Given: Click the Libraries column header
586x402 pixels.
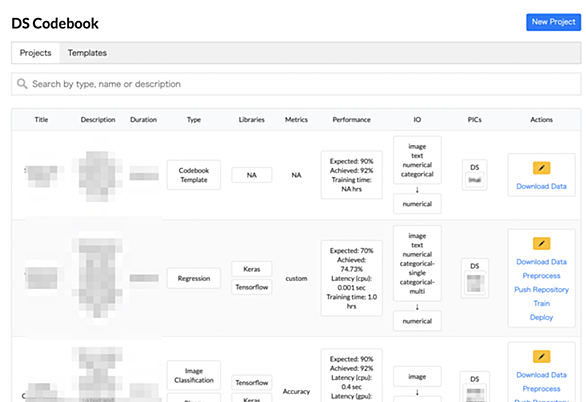Looking at the screenshot, I should [252, 120].
